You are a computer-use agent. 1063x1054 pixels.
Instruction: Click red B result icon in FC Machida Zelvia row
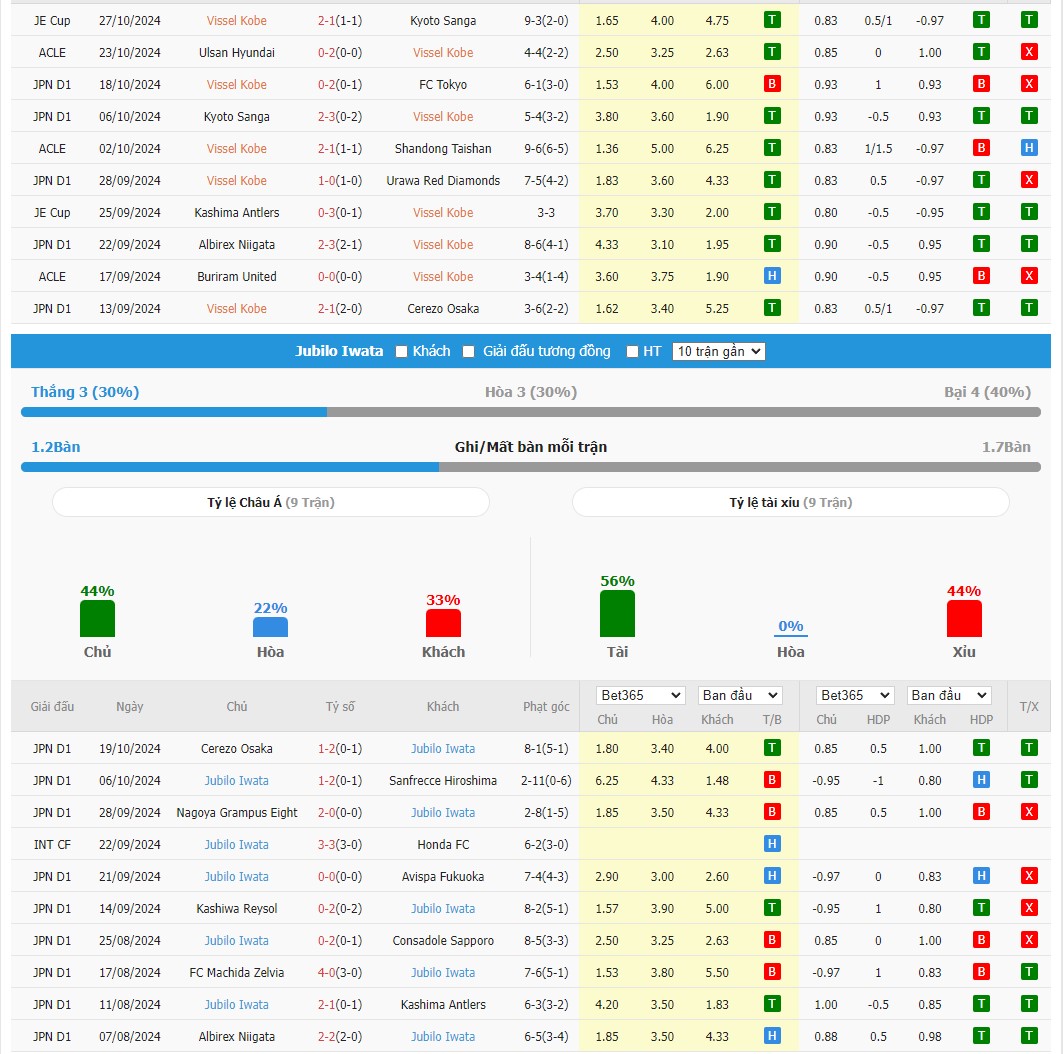pos(771,972)
